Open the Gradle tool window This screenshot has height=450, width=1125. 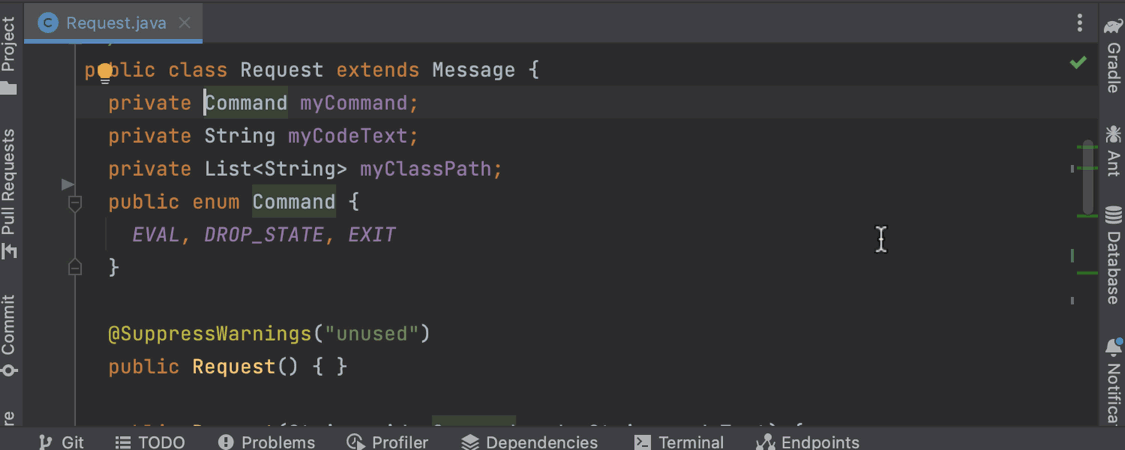[x=1112, y=56]
